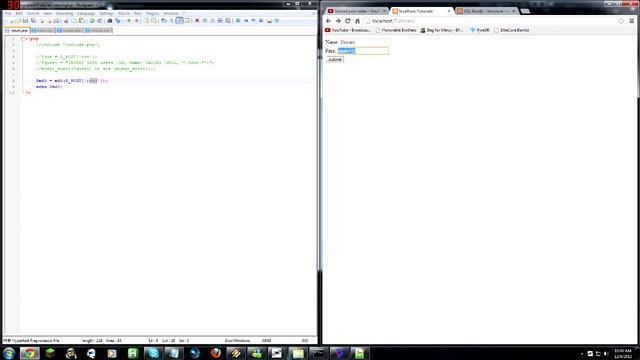Click the Cut icon in Notepad++ toolbar
This screenshot has height=360, width=640.
[66, 20]
